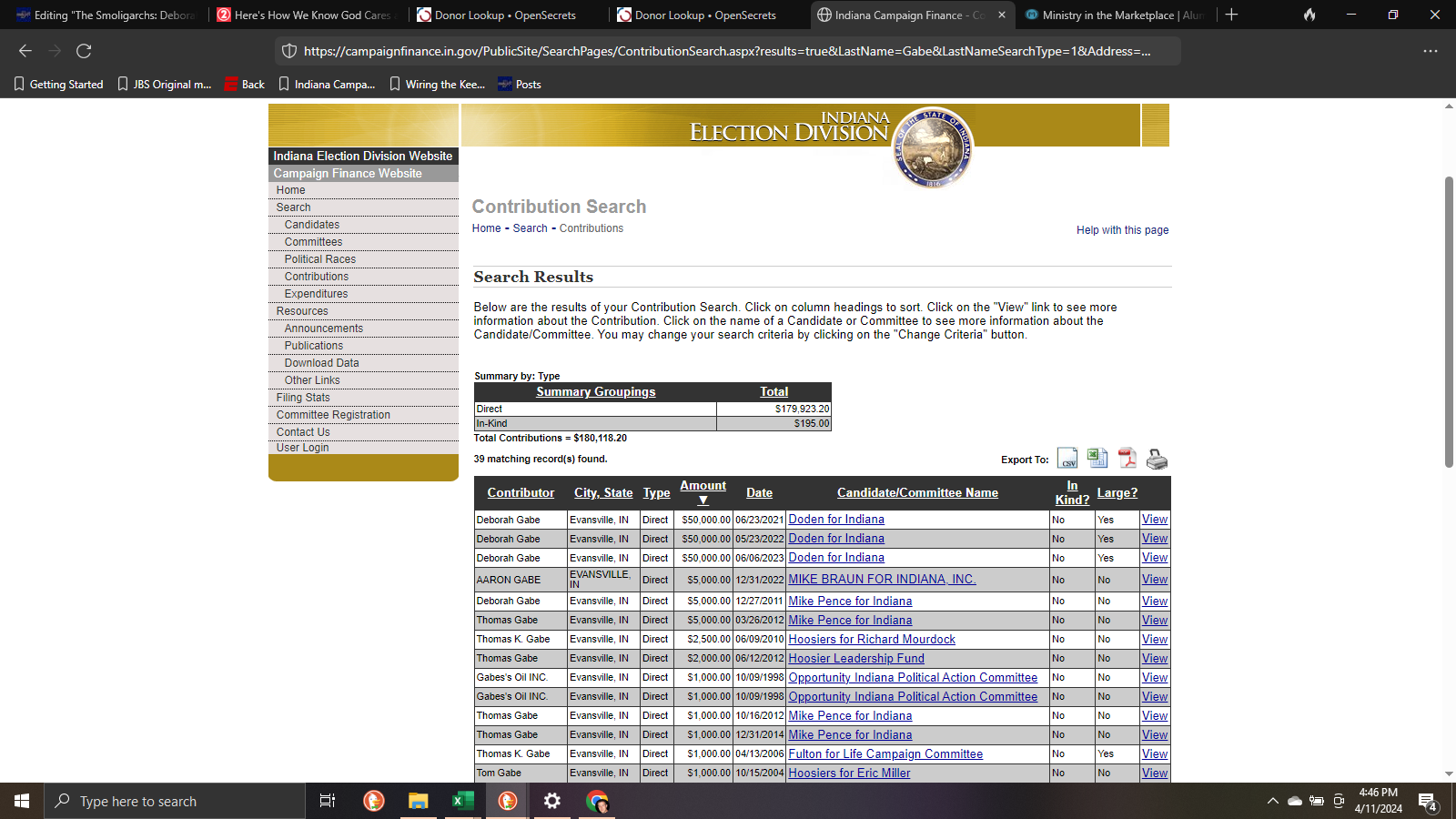Click the browser reload icon
The image size is (1456, 819).
click(84, 51)
